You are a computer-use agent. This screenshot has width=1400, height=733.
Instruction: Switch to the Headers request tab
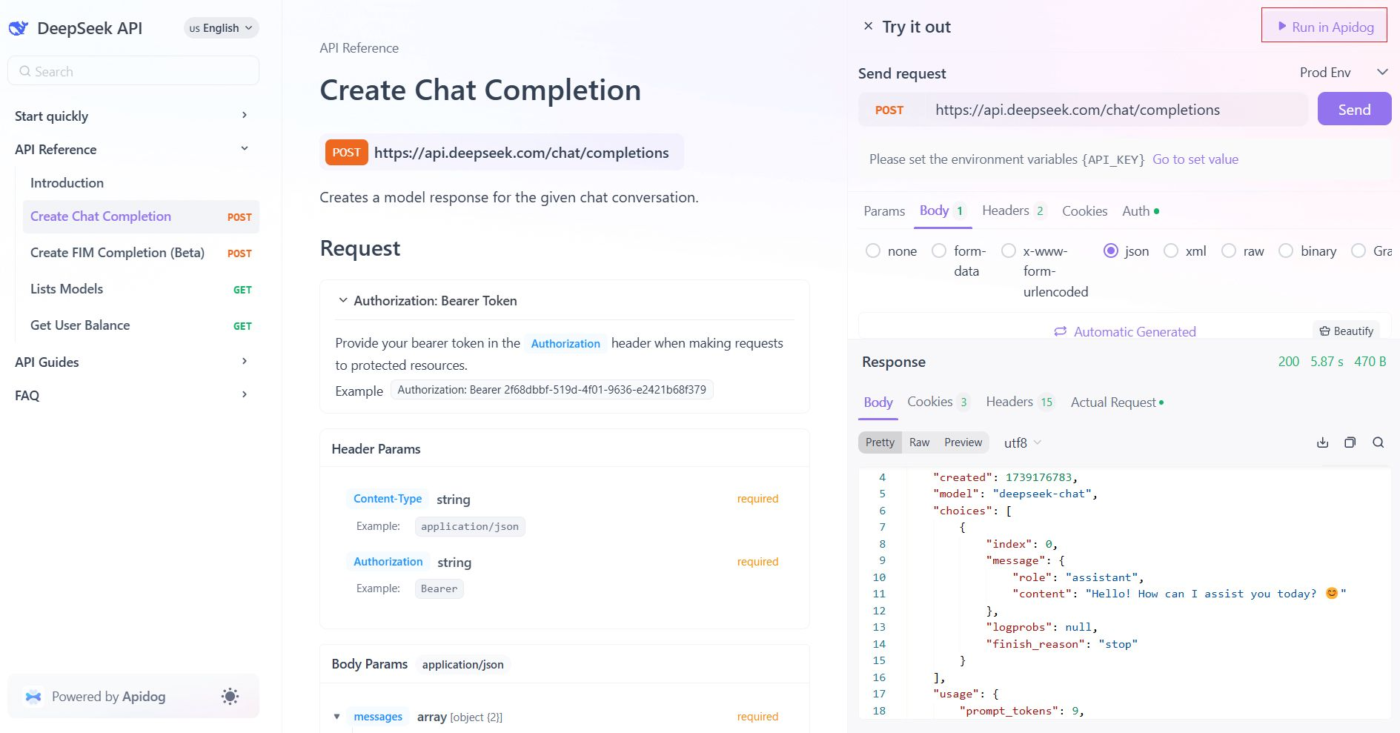point(1006,211)
